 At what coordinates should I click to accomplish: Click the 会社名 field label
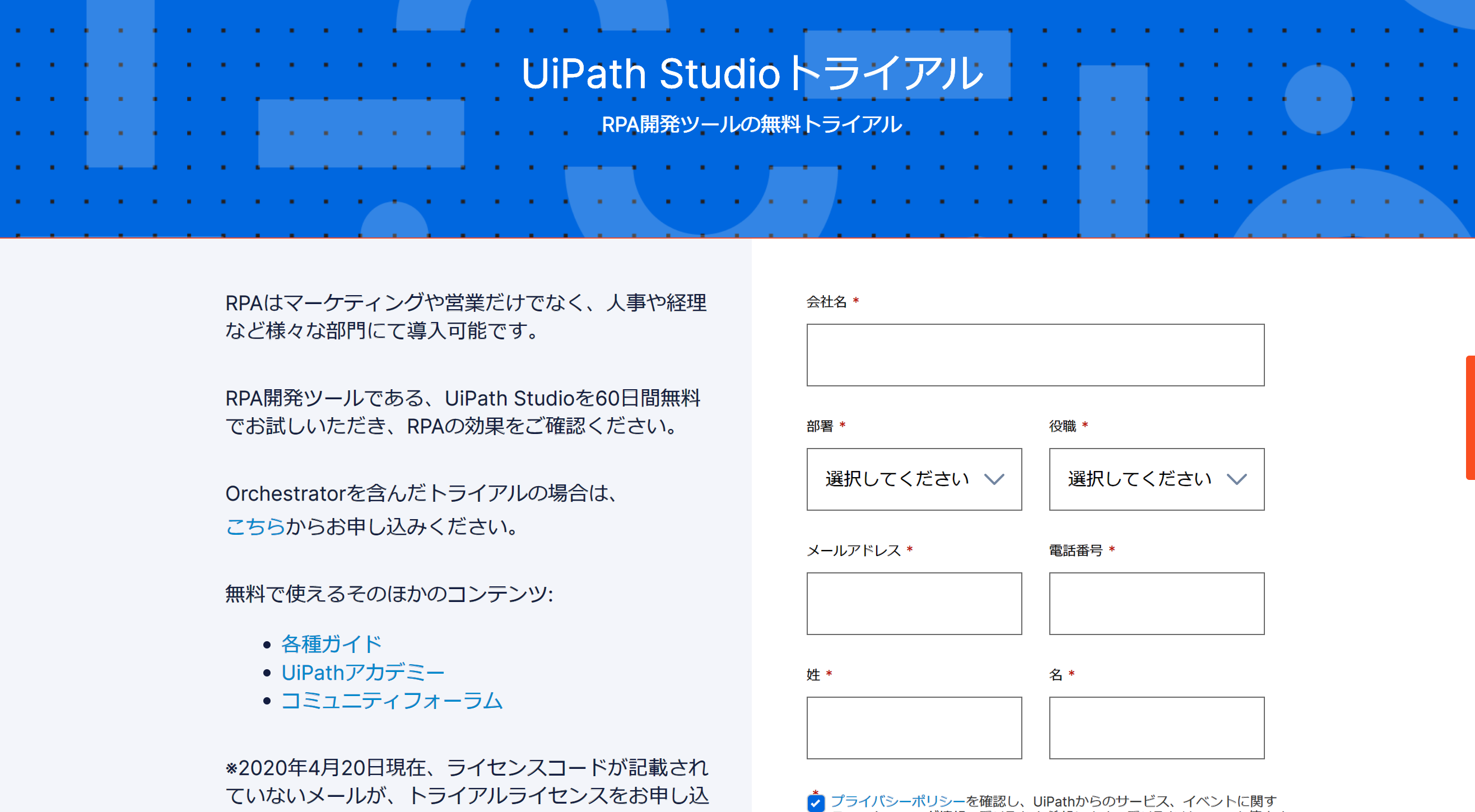coord(826,302)
